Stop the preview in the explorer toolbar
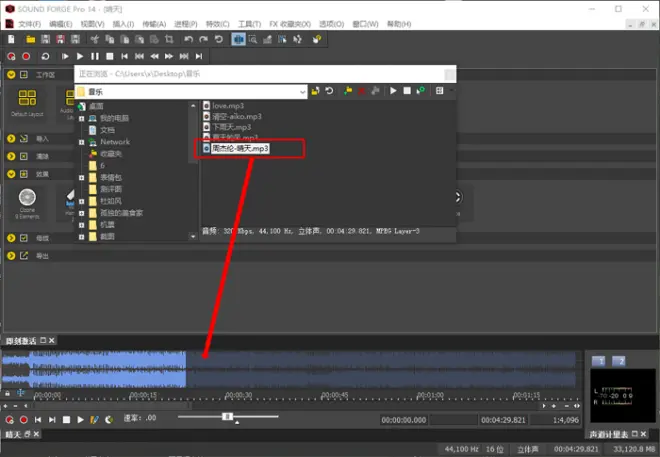 pos(407,90)
